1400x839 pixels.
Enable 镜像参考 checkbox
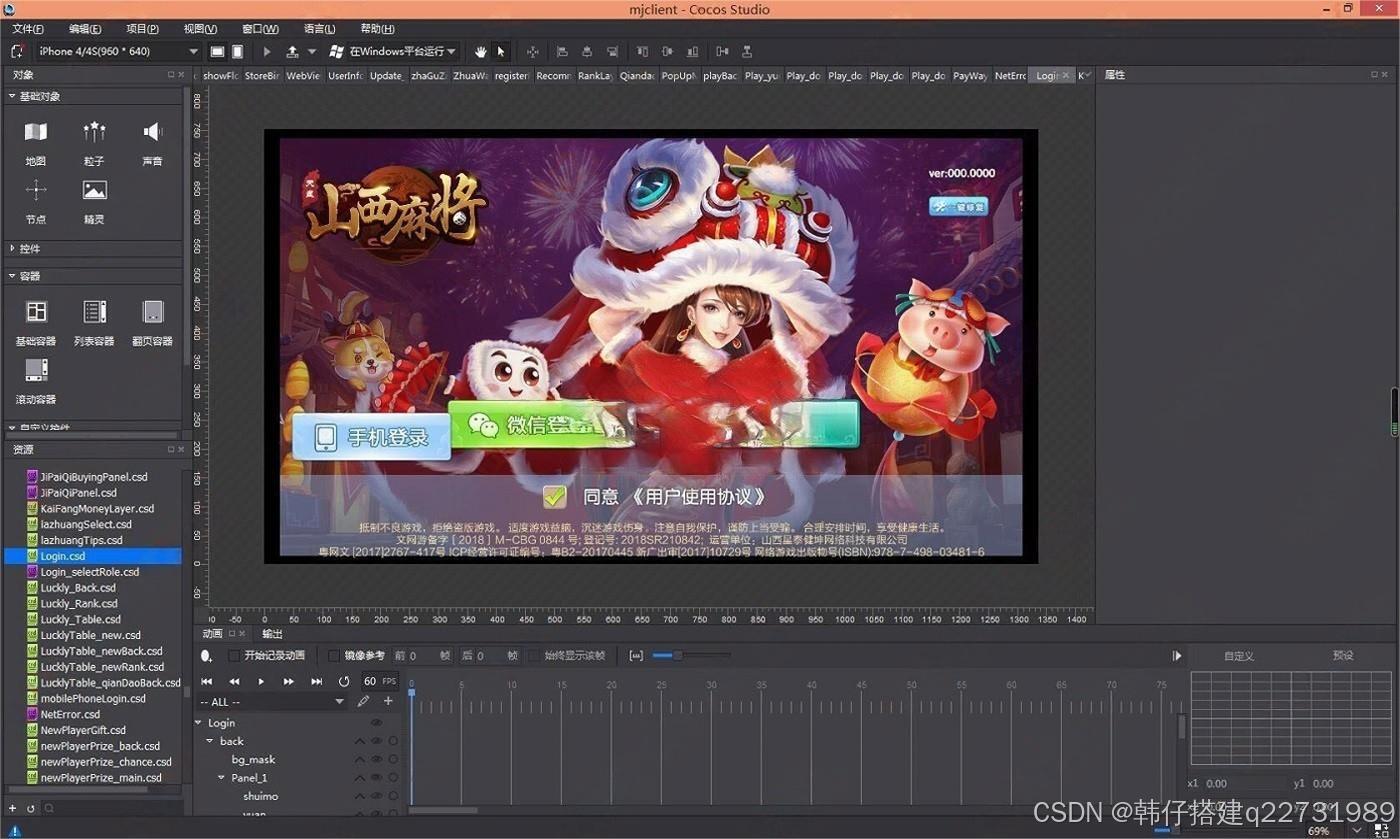334,656
